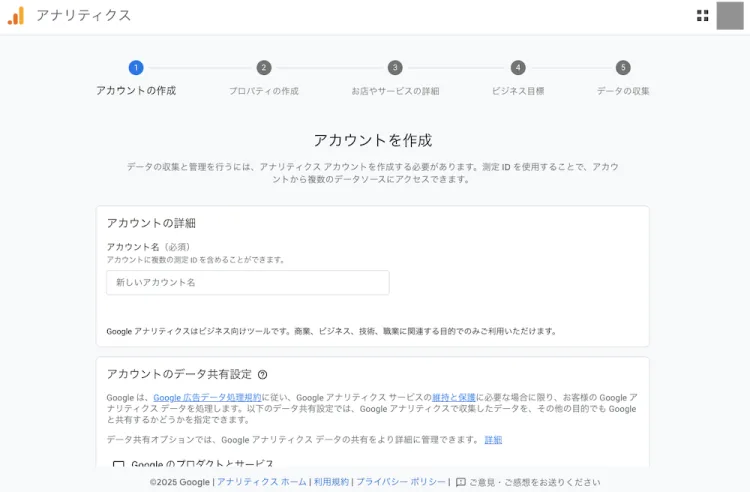This screenshot has width=750, height=492.
Task: Select step 5 データの収集 circle
Action: (623, 67)
